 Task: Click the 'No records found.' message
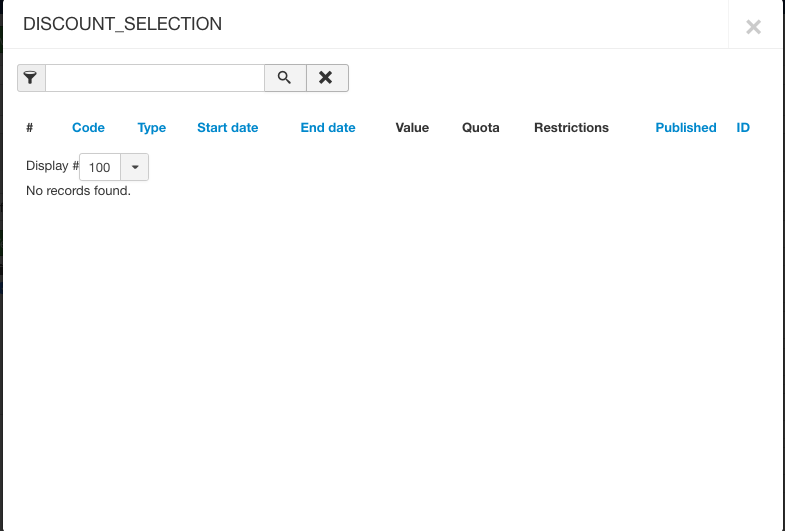[78, 190]
